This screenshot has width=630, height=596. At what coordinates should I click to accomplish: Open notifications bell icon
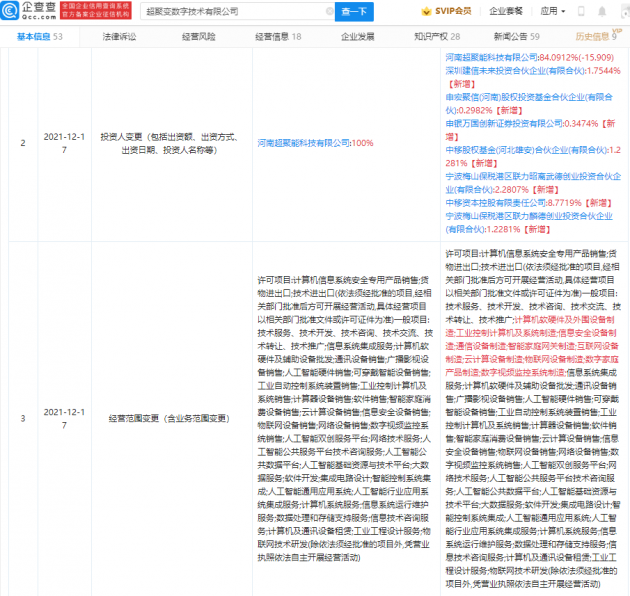(x=602, y=11)
